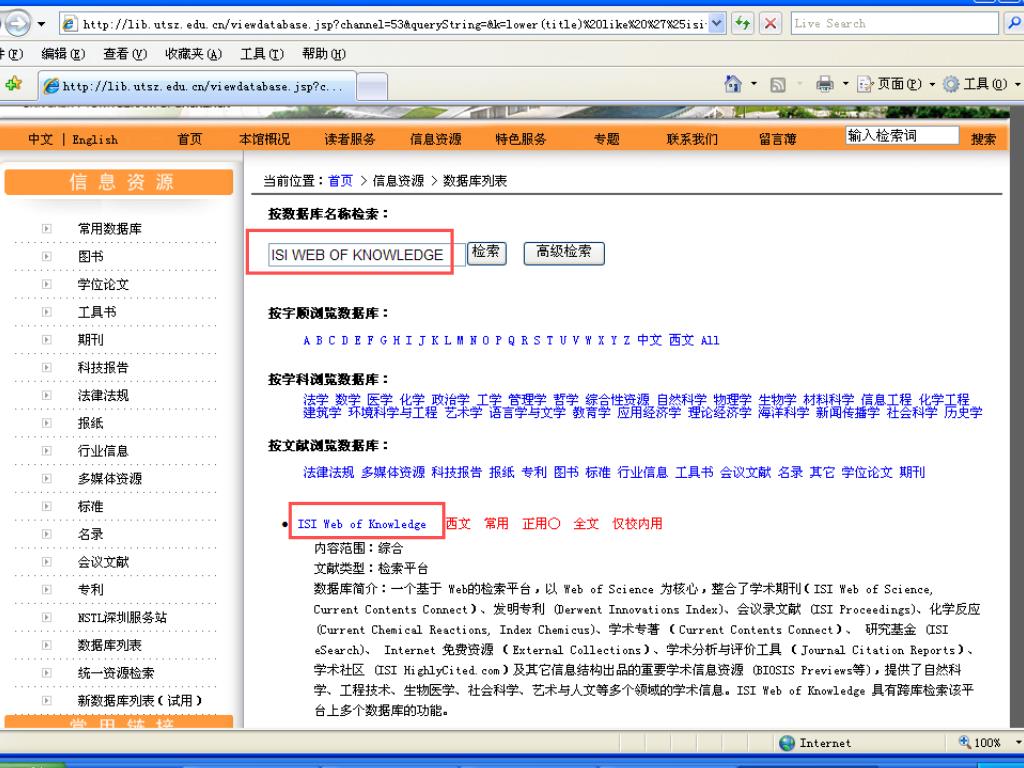Image resolution: width=1024 pixels, height=768 pixels.
Task: Browse databases by clicking All
Action: coord(710,340)
